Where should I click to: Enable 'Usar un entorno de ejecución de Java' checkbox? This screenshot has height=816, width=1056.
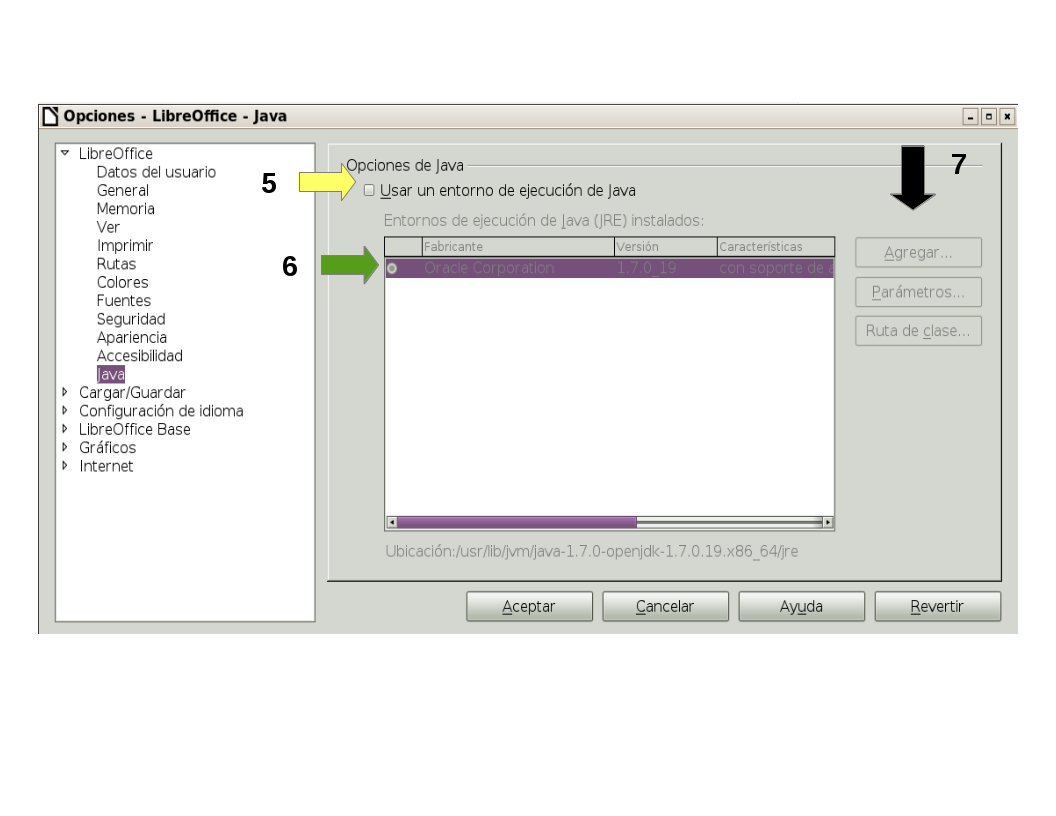click(369, 191)
